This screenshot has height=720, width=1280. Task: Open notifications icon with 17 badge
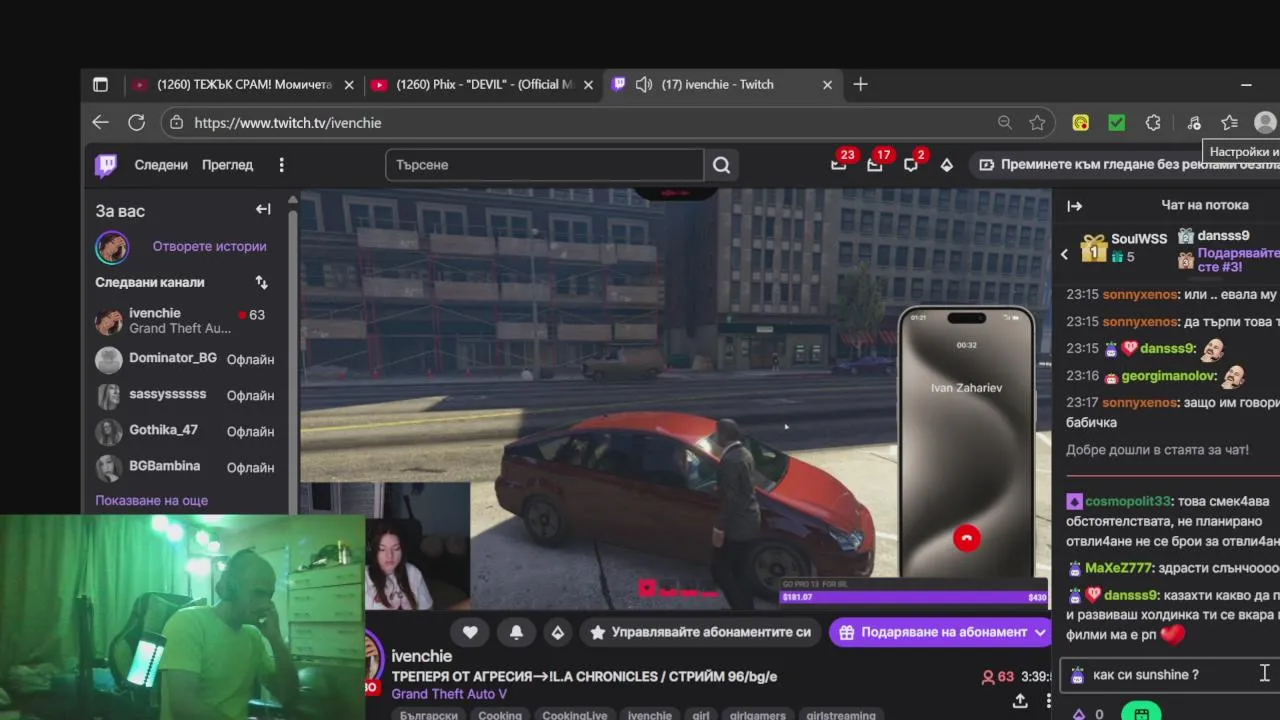coord(875,165)
